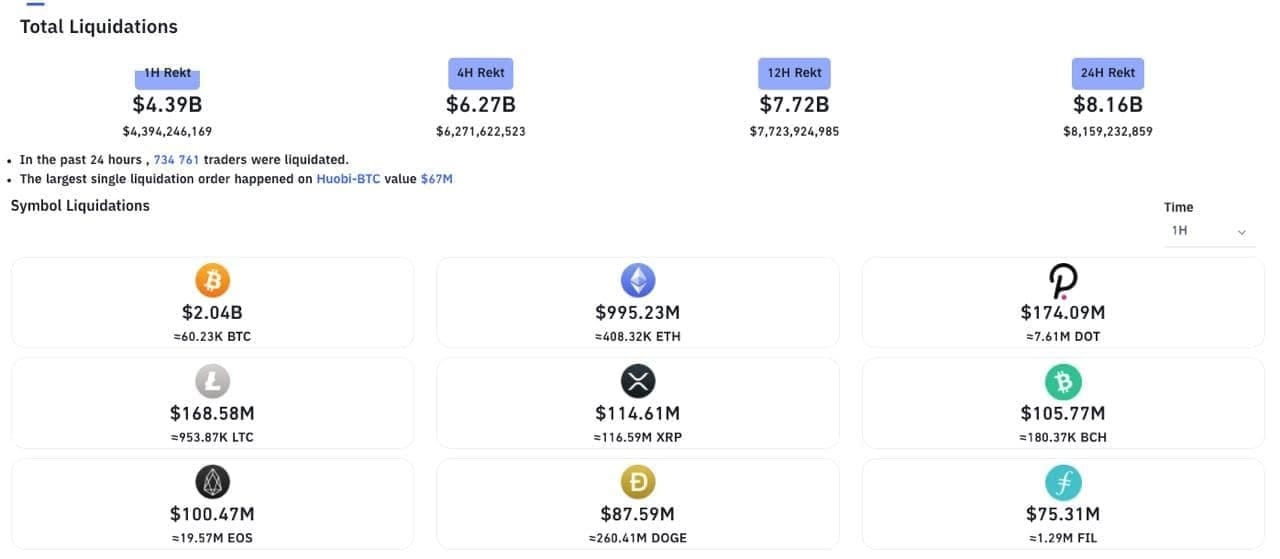Click the exact figure $4,394,246,169

click(x=167, y=132)
